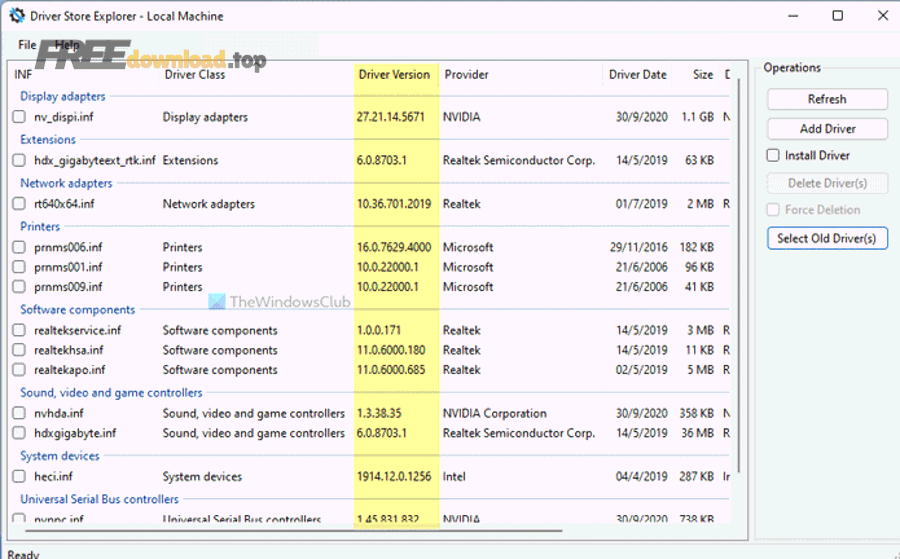Viewport: 900px width, 559px height.
Task: Click the horizontal scrollbar of driver list
Action: tap(294, 531)
